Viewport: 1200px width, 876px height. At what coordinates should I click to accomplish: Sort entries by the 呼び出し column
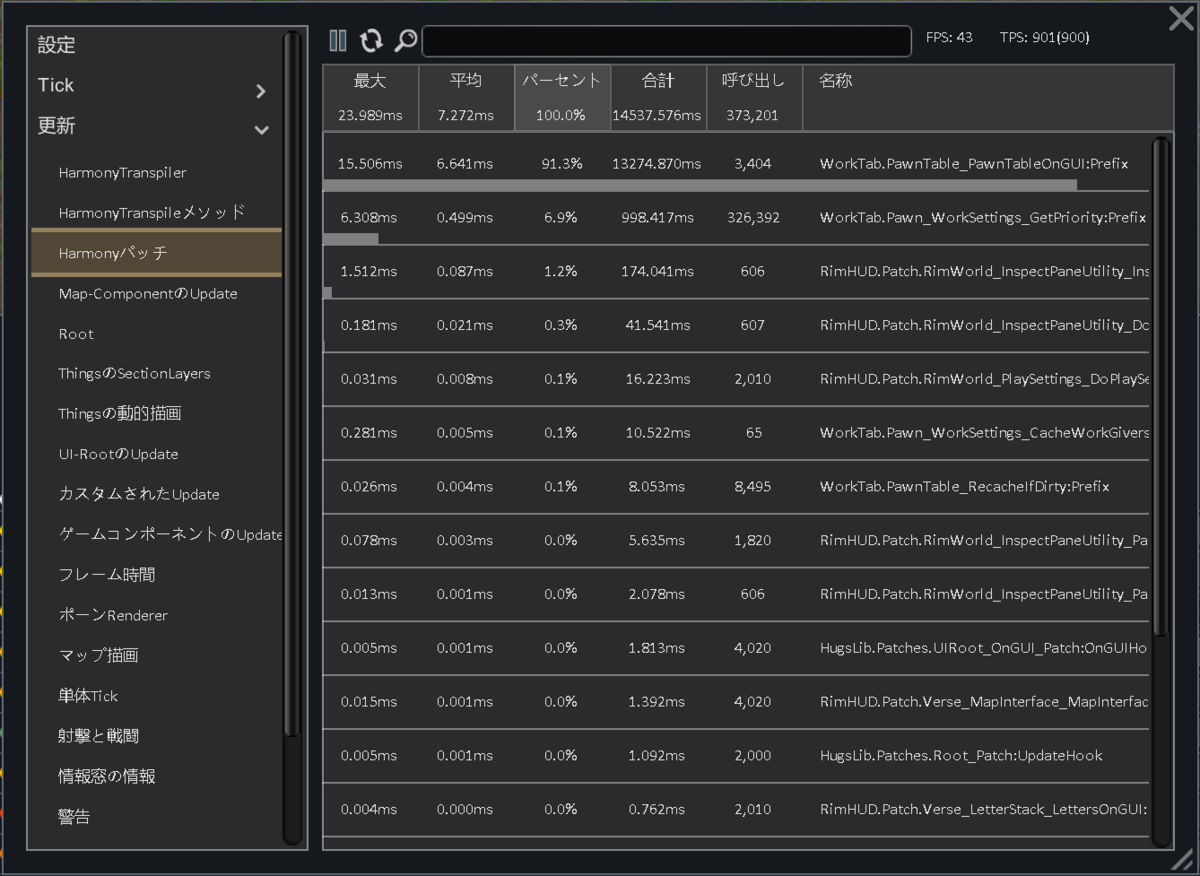click(x=753, y=81)
